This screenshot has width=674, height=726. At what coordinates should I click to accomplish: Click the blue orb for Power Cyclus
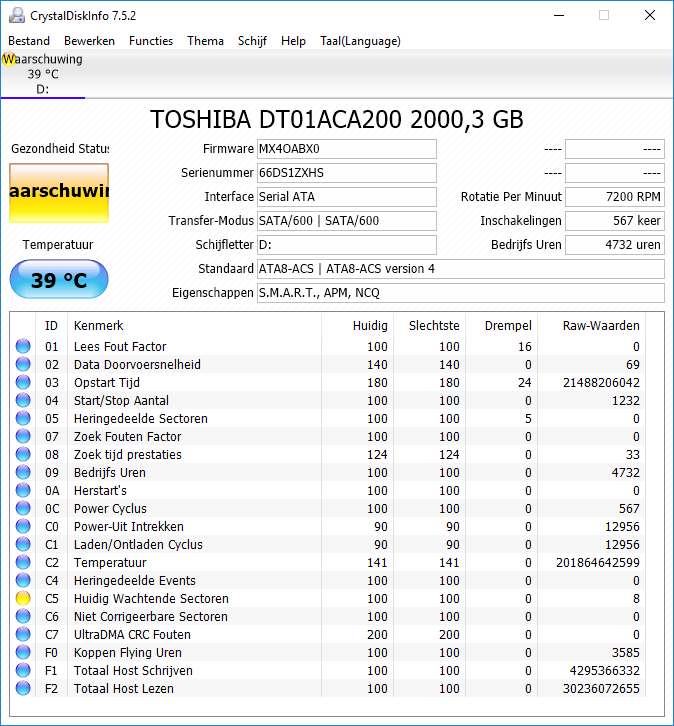(23, 508)
